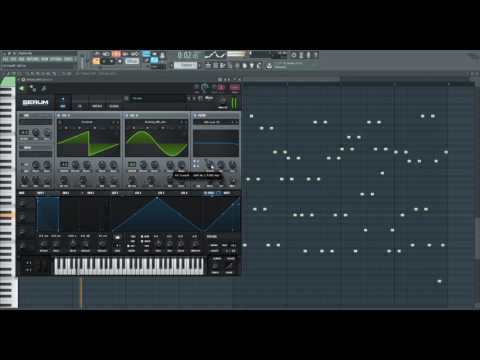Viewport: 480px width, 360px height.
Task: Open the OSC A wavetable name menu
Action: (87, 122)
